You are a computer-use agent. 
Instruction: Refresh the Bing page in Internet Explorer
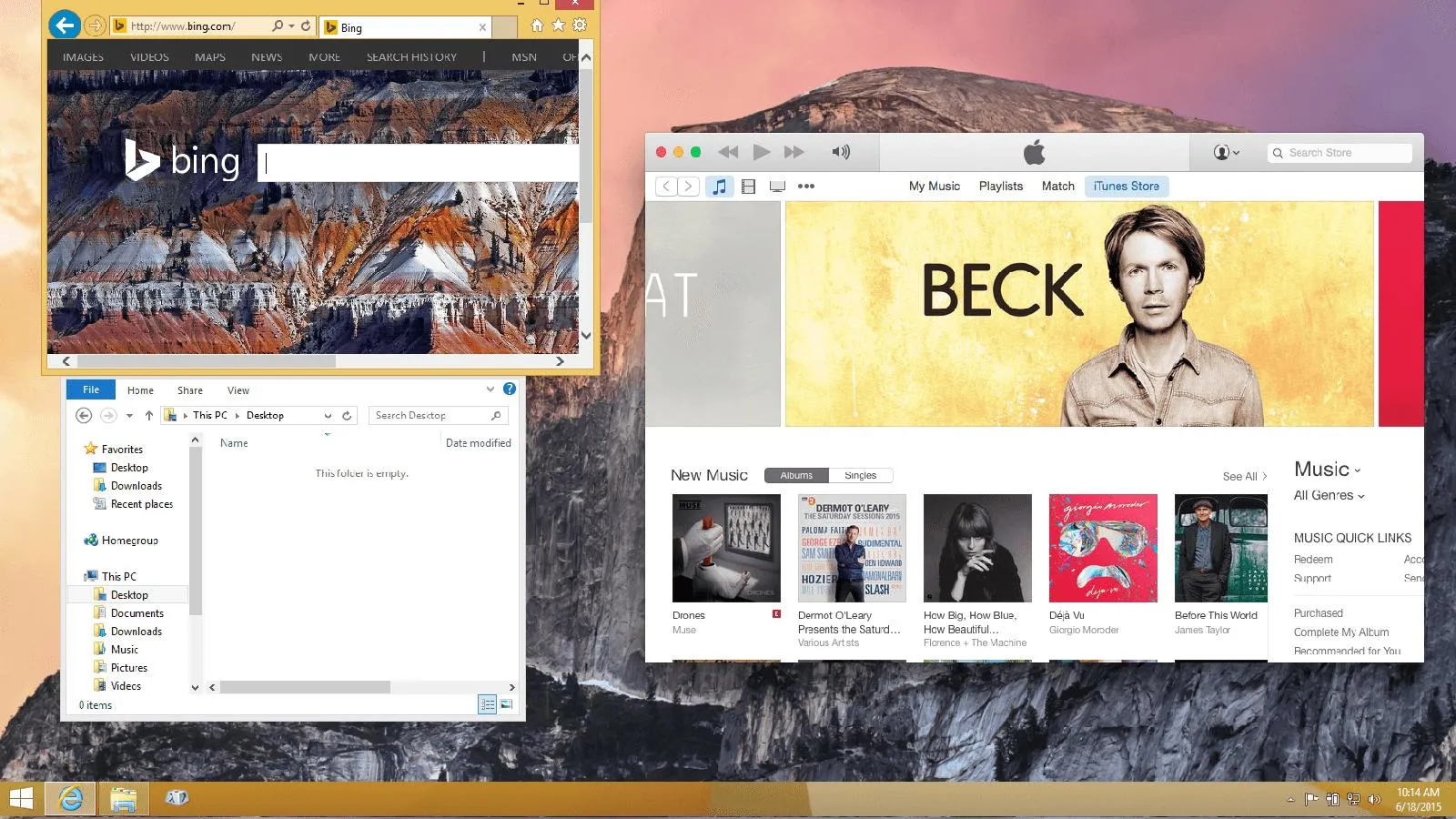tap(306, 25)
